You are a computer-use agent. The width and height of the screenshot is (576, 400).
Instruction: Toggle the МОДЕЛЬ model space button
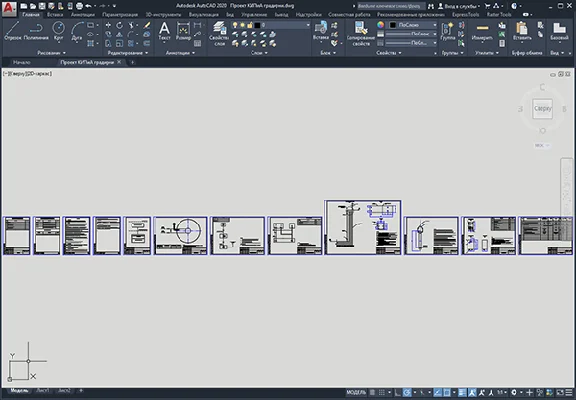356,392
